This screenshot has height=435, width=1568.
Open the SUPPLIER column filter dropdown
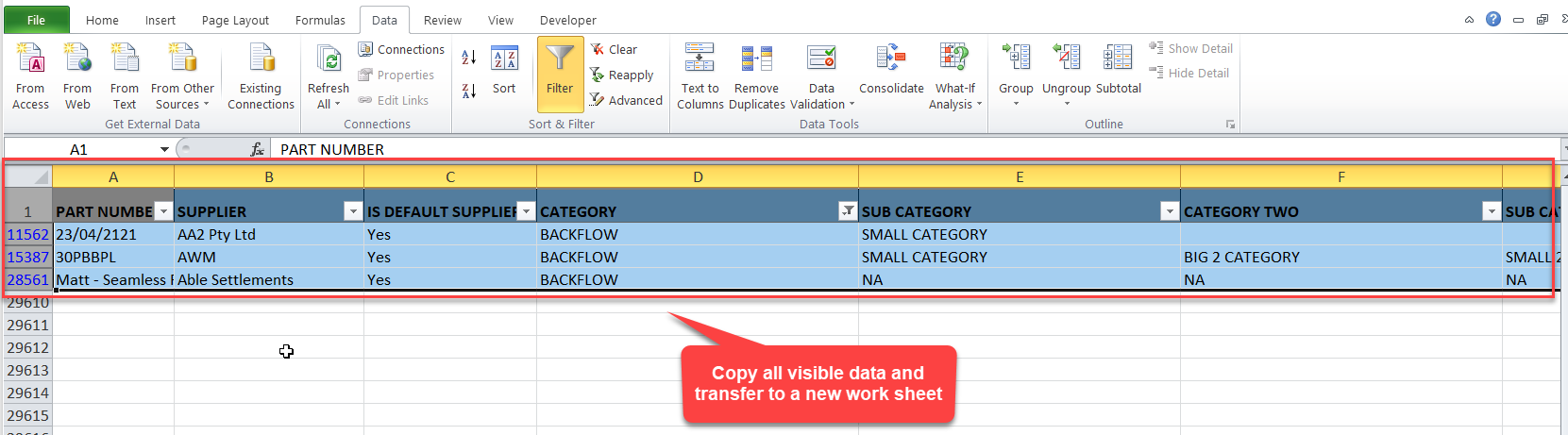click(352, 211)
